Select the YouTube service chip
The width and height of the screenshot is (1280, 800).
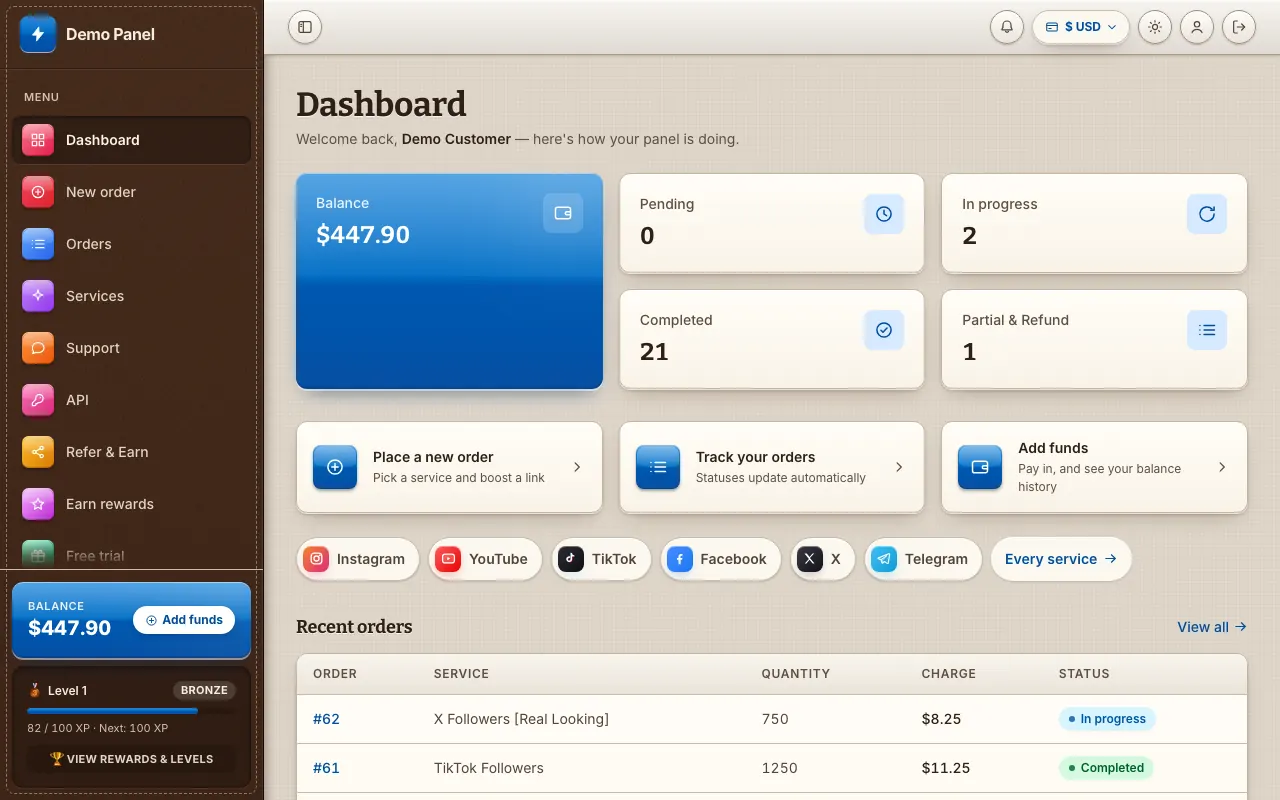tap(485, 559)
